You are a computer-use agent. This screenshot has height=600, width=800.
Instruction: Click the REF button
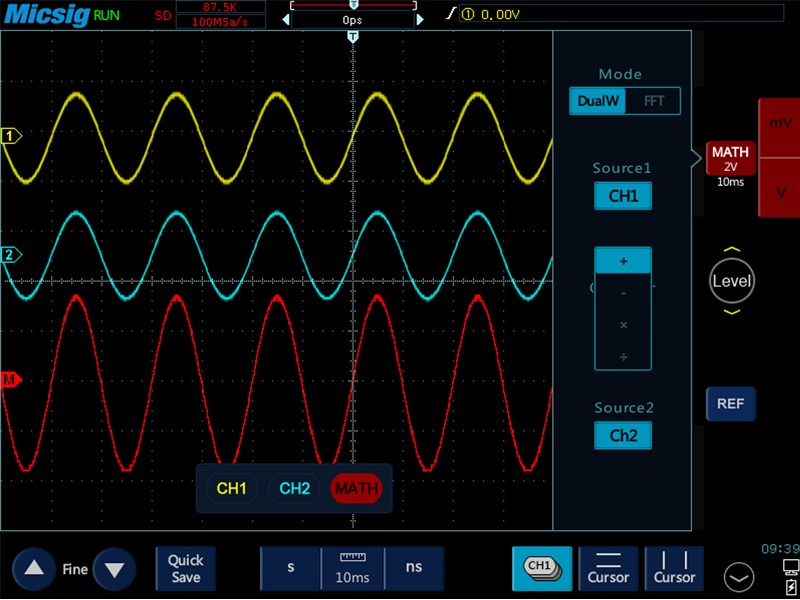coord(730,404)
